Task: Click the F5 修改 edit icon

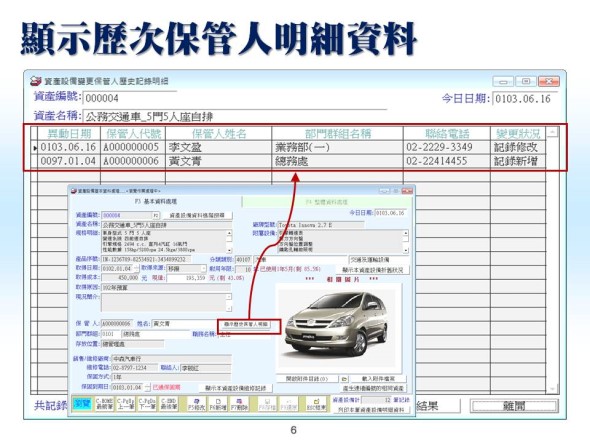Action: coord(196,404)
